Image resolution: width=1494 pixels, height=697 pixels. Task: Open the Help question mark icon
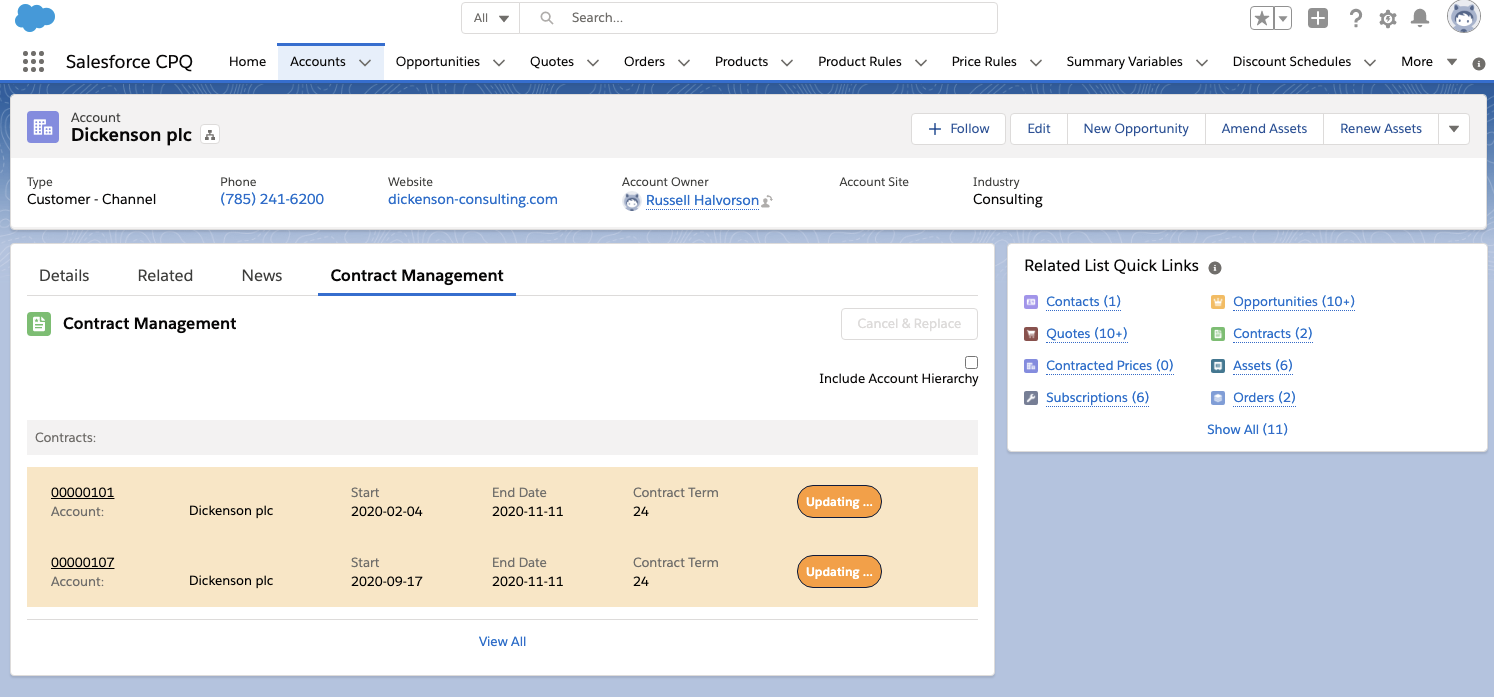click(1355, 18)
